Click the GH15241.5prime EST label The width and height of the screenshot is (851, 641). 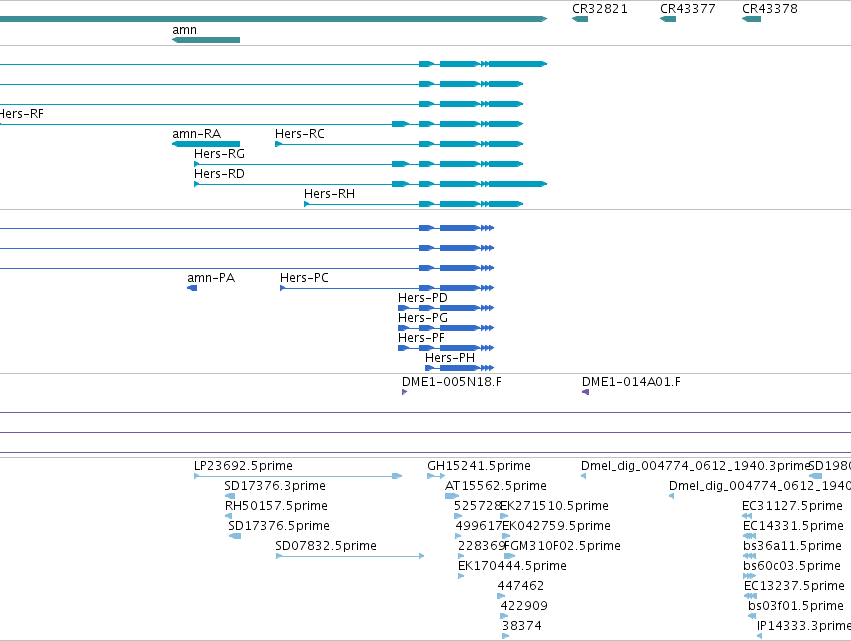[x=479, y=466]
